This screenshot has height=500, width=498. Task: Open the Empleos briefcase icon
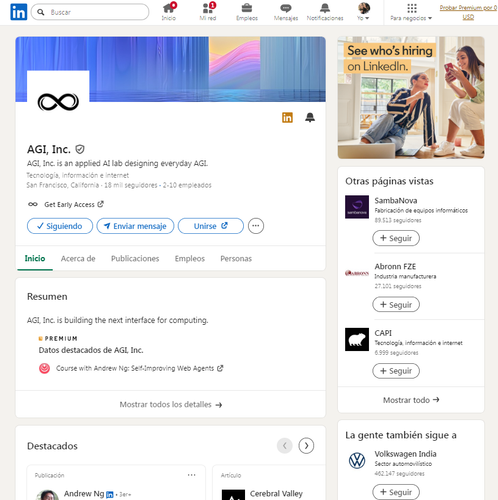(x=247, y=8)
